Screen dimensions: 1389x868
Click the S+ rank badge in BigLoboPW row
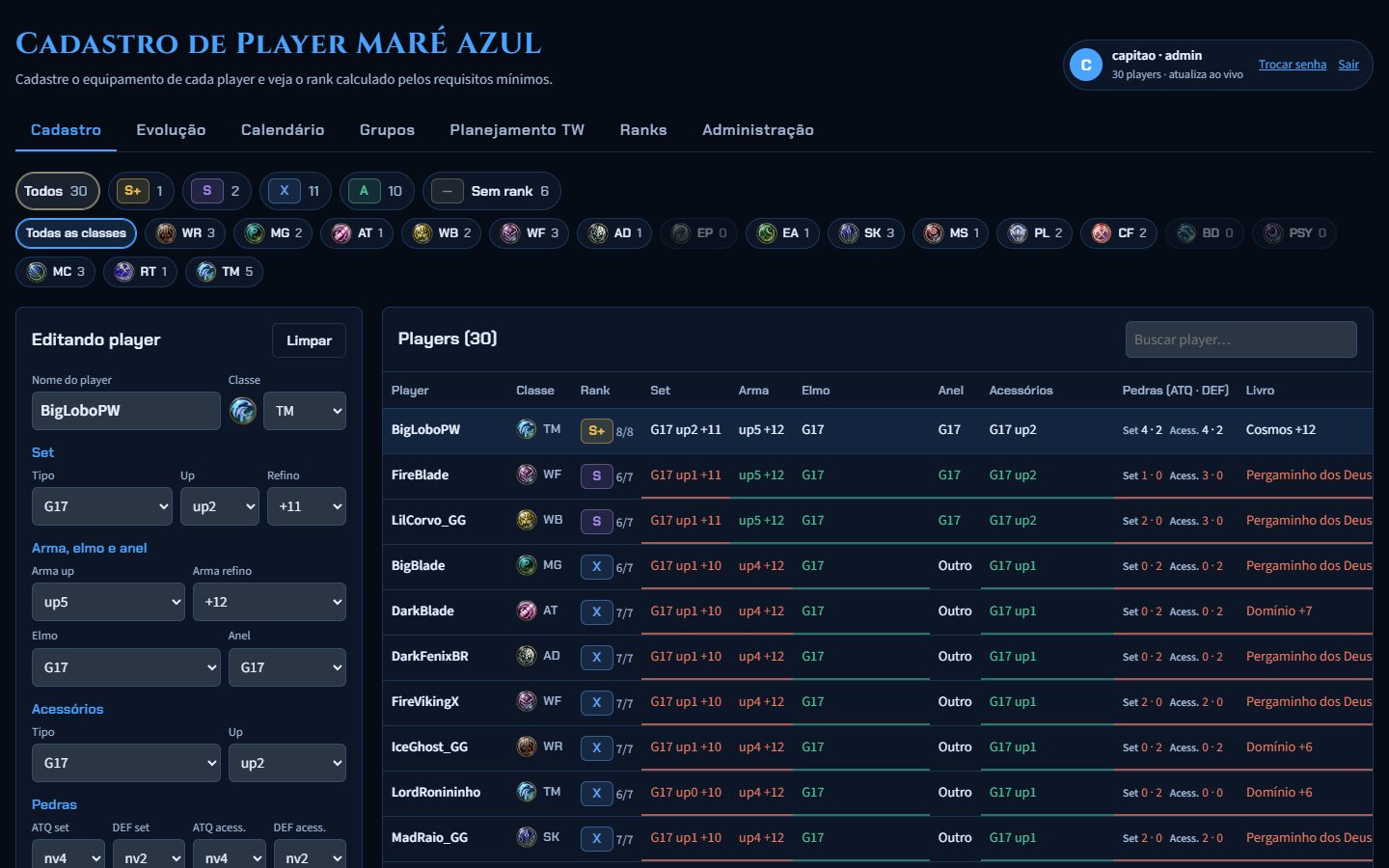point(596,431)
